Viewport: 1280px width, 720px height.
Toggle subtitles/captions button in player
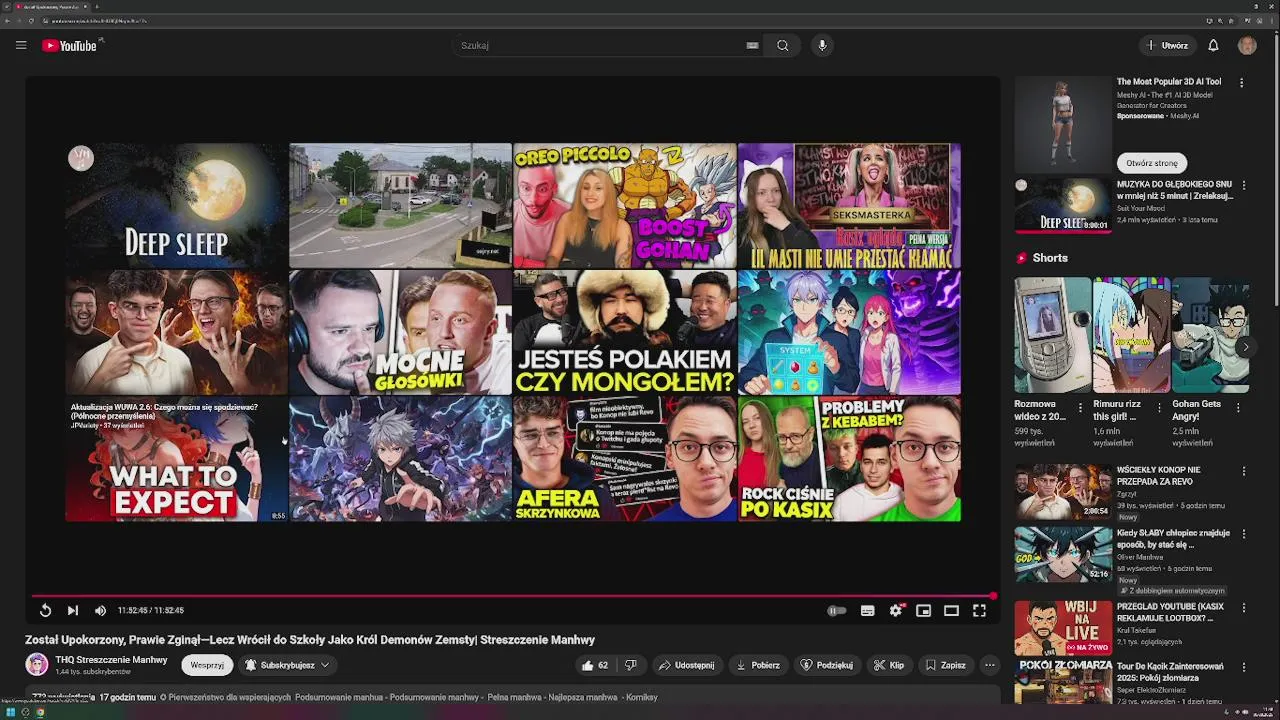pyautogui.click(x=867, y=610)
